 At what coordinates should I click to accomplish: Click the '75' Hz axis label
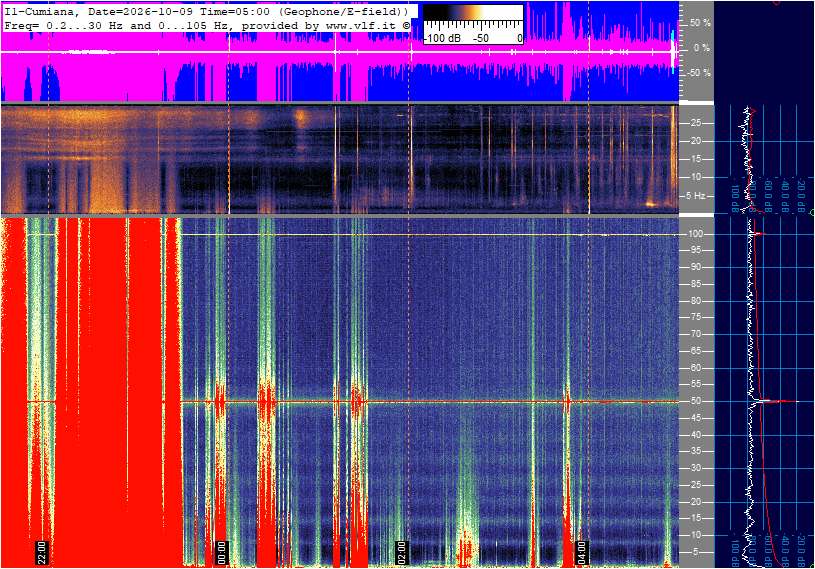696,317
